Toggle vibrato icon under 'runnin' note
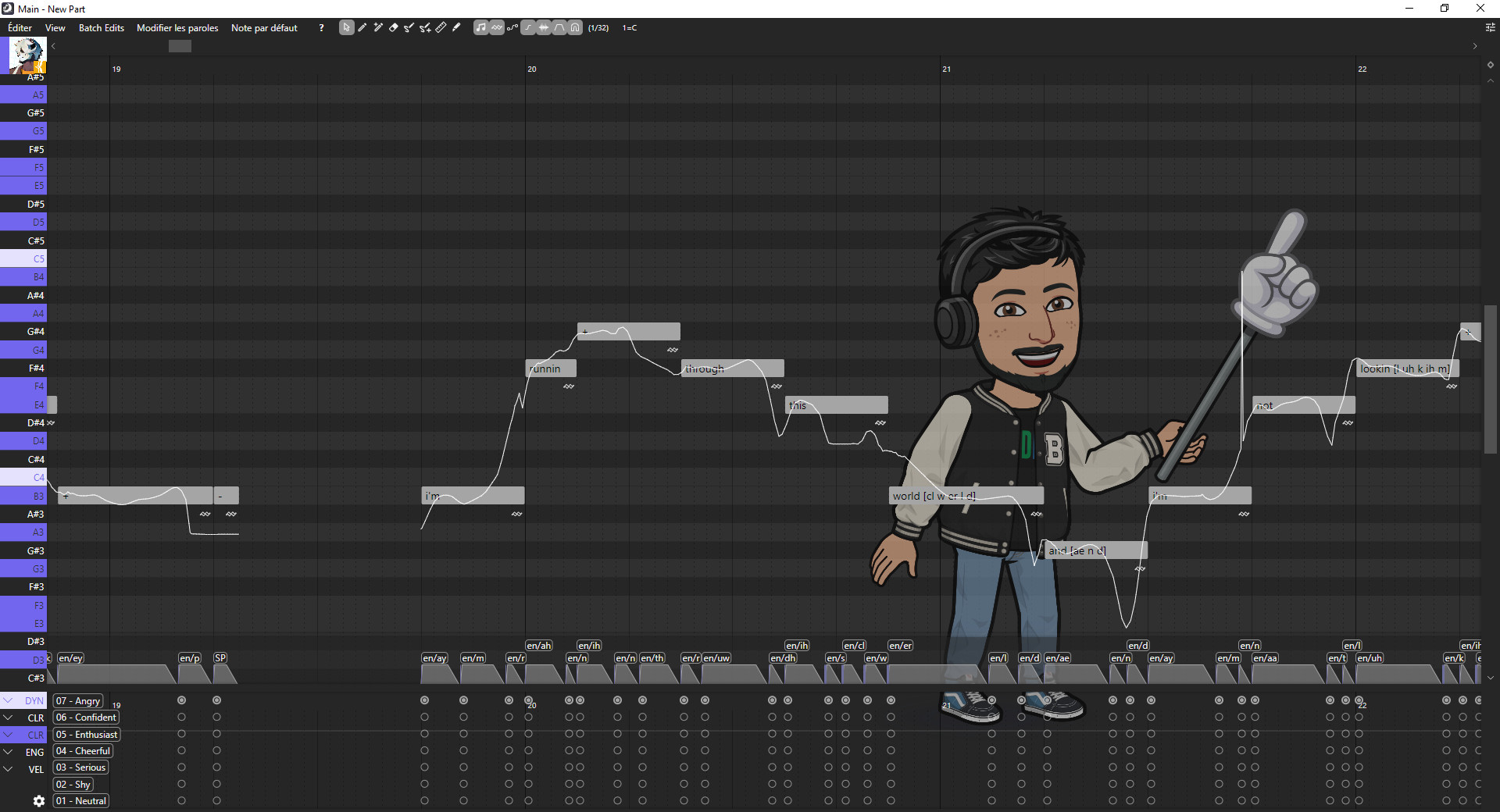Viewport: 1500px width, 812px height. pos(569,386)
